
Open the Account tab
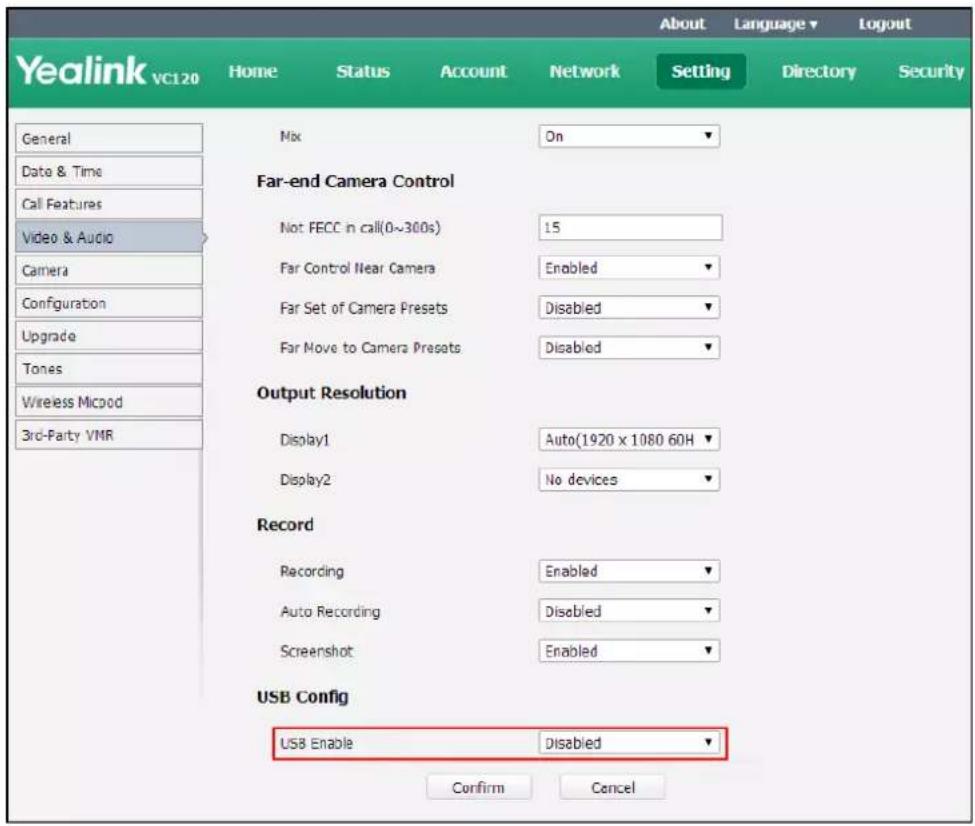(473, 72)
